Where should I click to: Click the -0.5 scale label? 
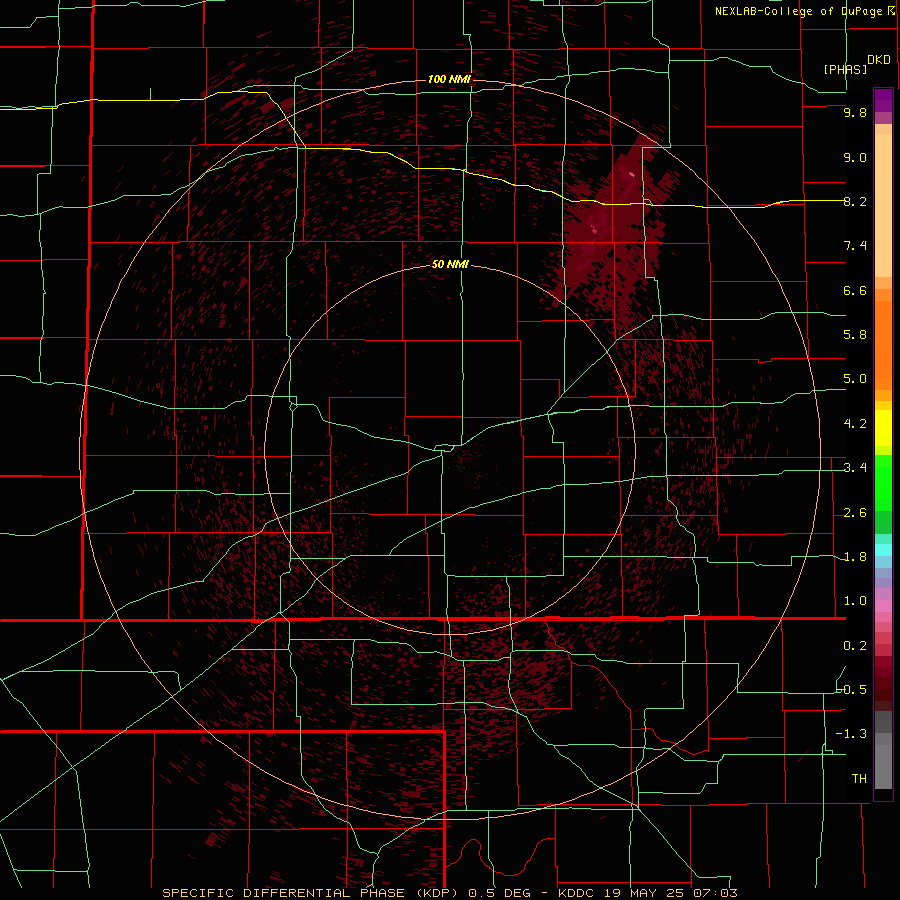pos(852,690)
